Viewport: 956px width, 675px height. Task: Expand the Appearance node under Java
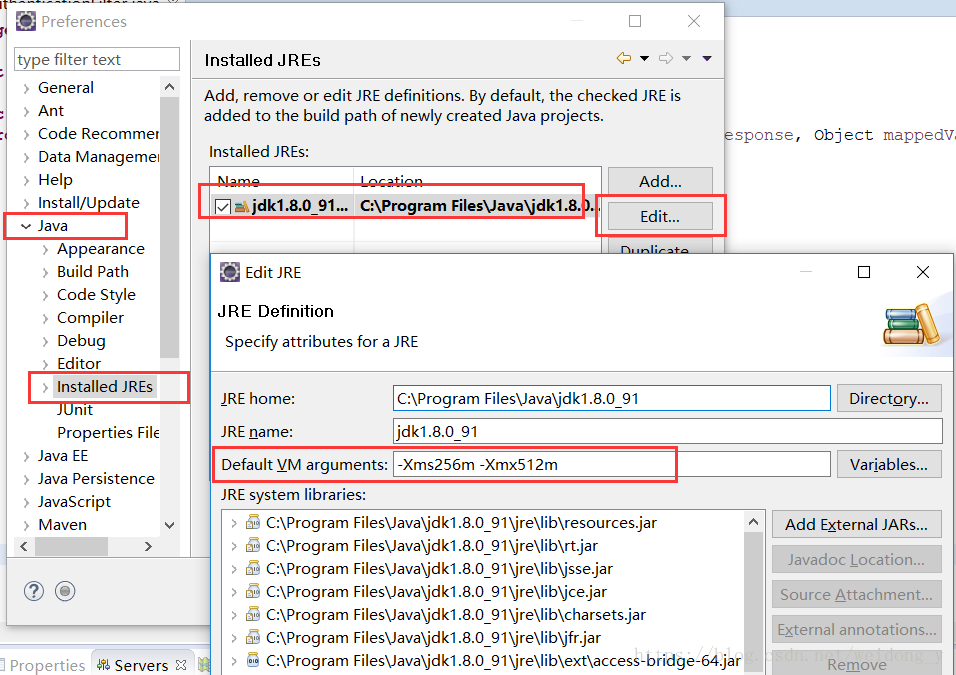coord(45,249)
